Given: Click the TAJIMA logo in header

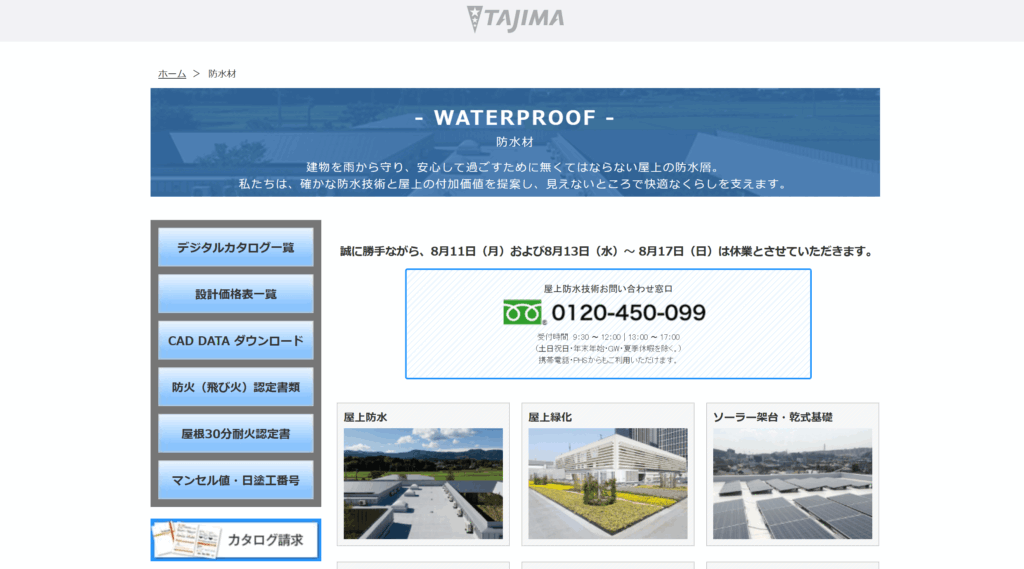Looking at the screenshot, I should click(515, 18).
